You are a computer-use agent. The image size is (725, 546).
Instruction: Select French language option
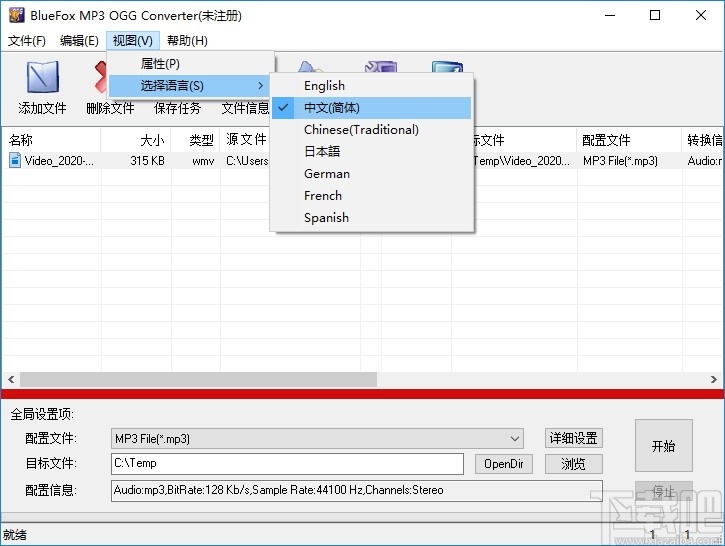point(371,196)
